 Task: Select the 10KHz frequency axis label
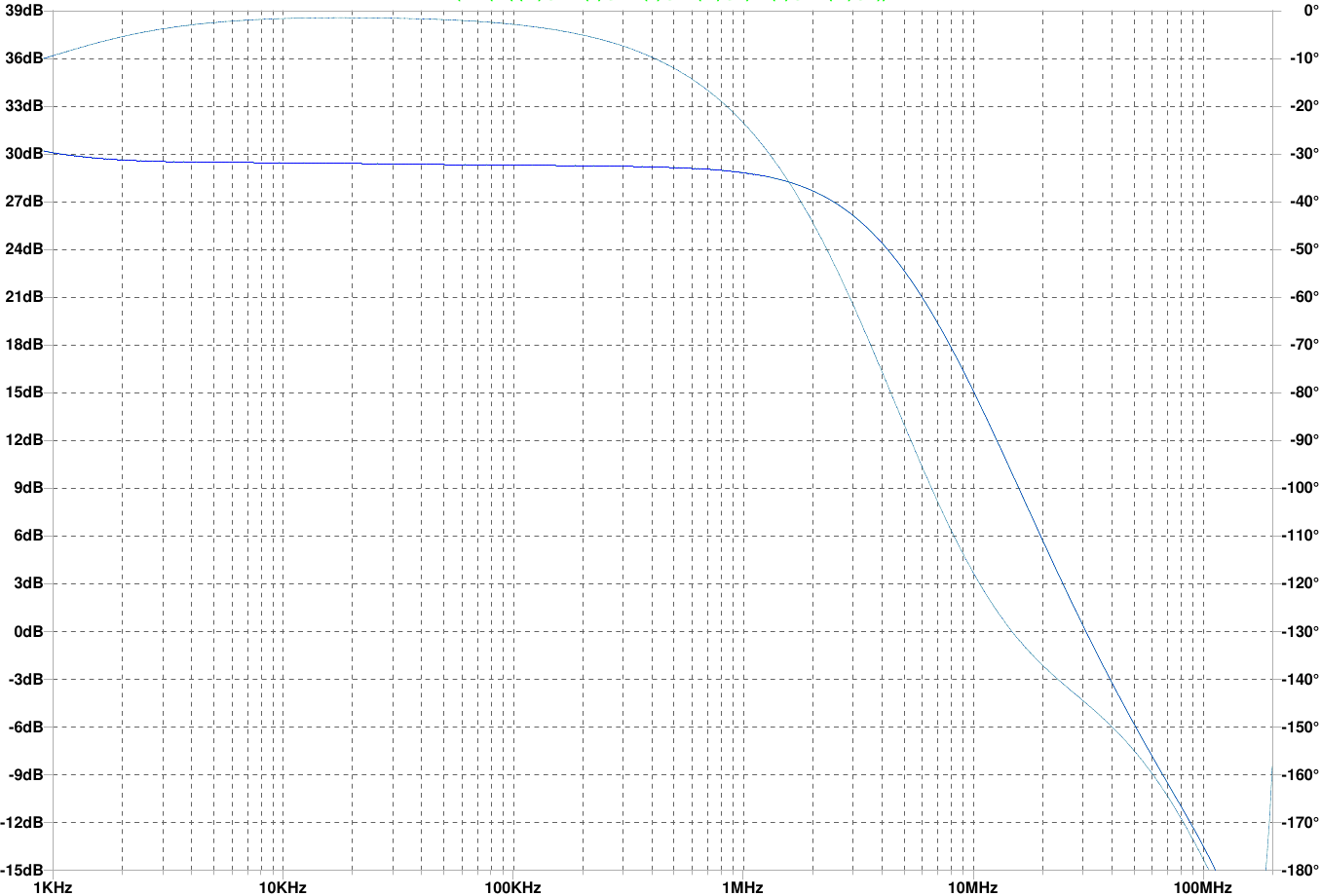point(283,887)
